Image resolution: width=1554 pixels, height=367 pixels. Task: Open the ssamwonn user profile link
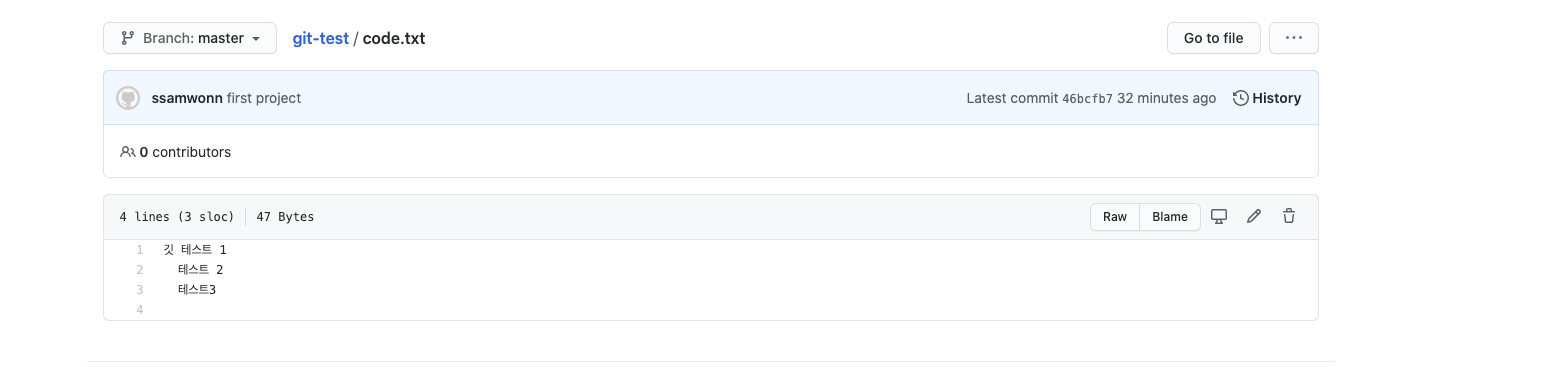pyautogui.click(x=187, y=98)
